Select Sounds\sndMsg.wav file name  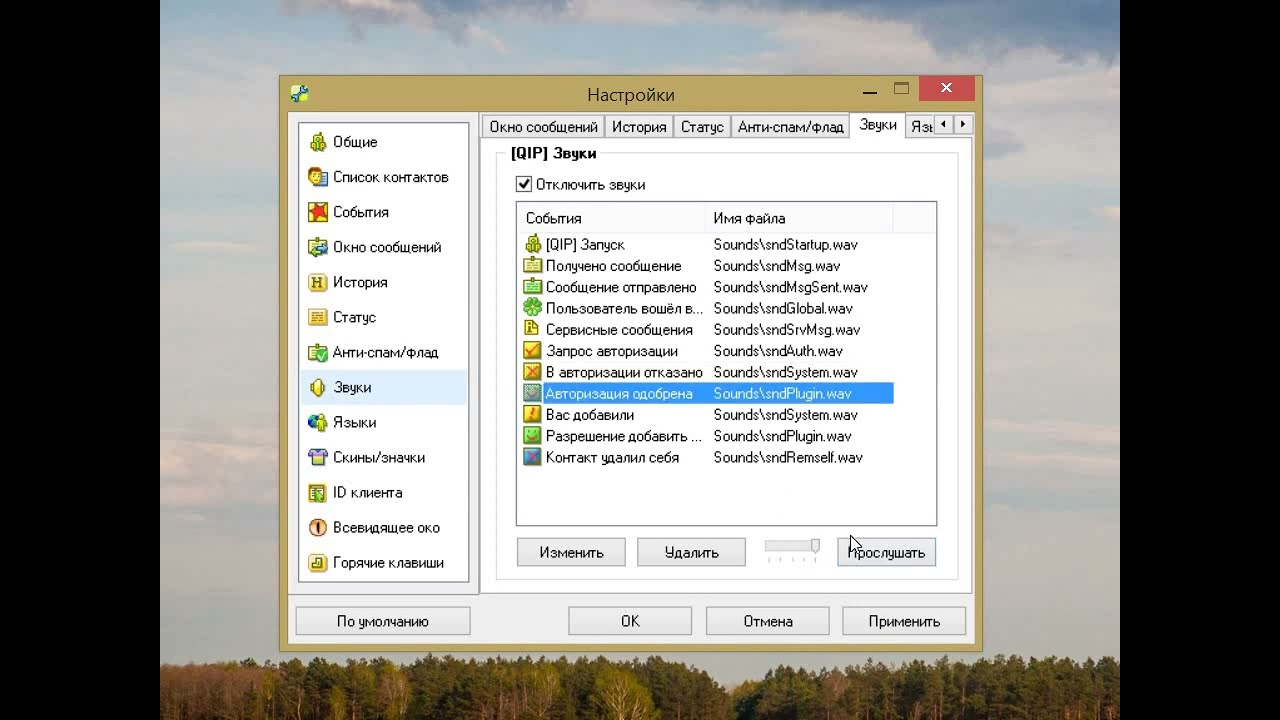[x=776, y=266]
